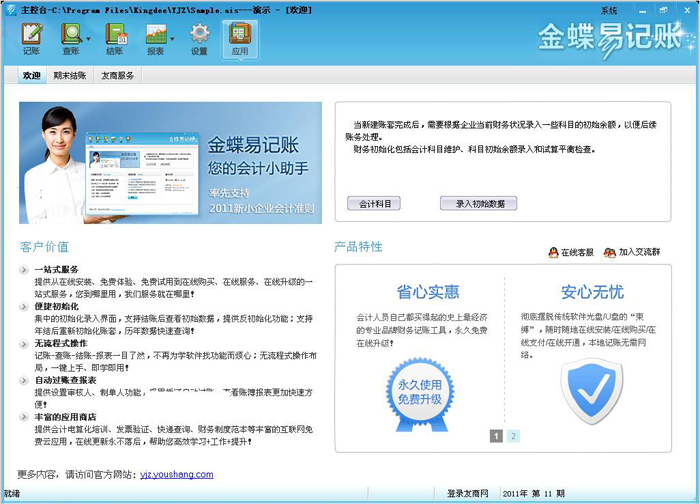Open the 加入交流群 link
700x504 pixels.
pyautogui.click(x=639, y=252)
